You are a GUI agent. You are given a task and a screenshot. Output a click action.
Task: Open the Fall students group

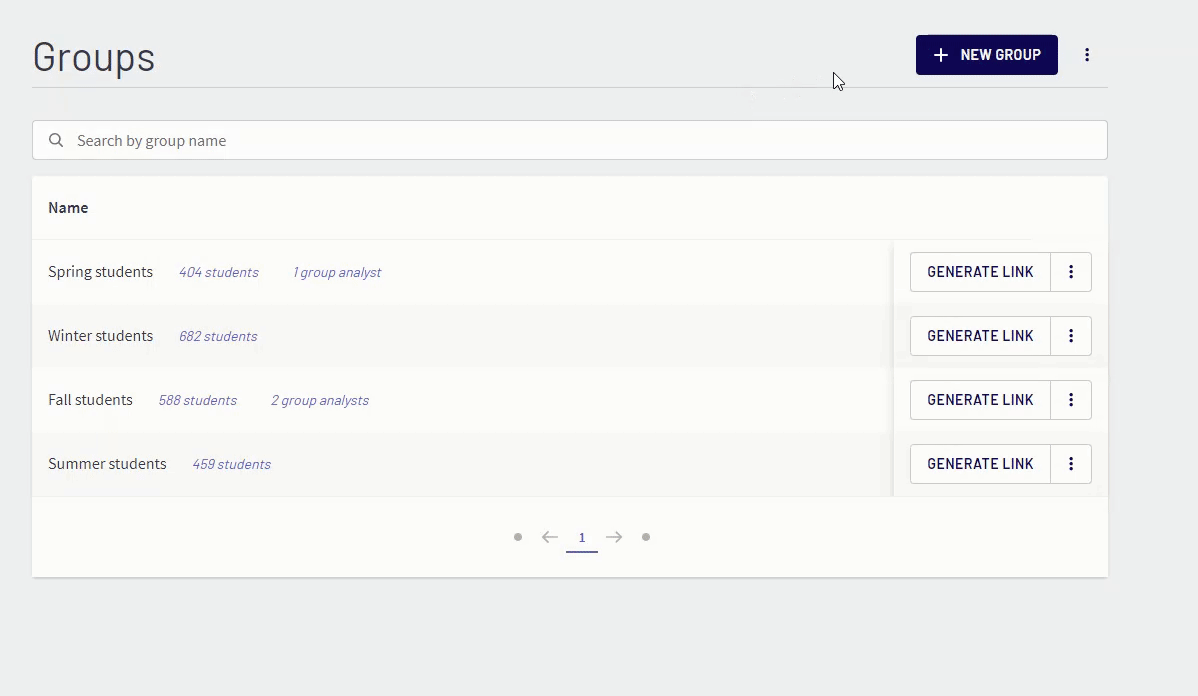90,400
